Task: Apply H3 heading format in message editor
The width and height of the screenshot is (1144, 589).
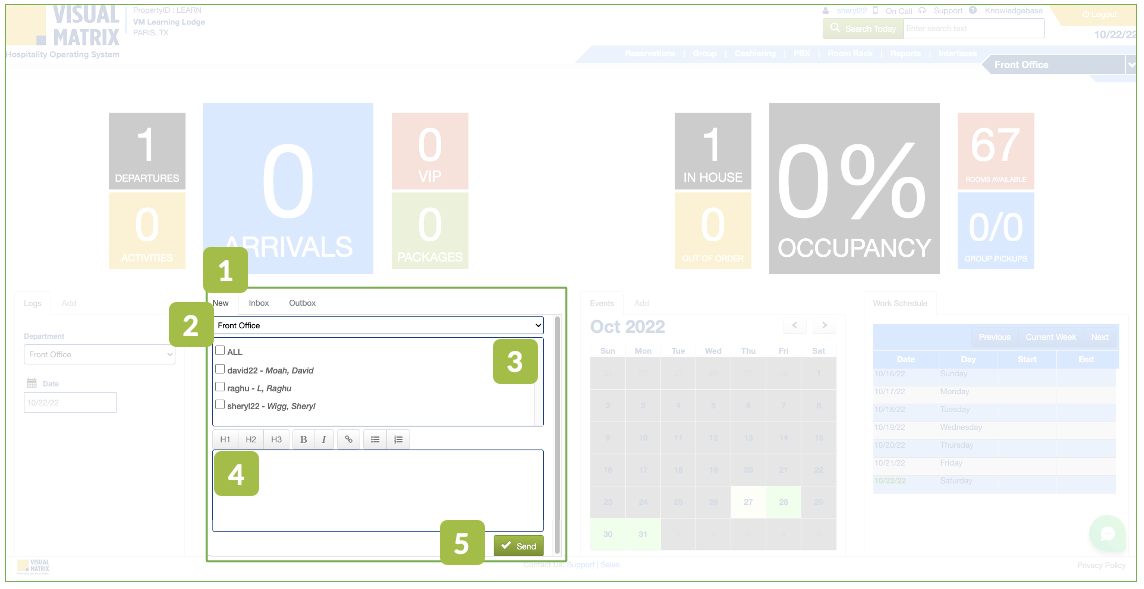Action: (277, 439)
